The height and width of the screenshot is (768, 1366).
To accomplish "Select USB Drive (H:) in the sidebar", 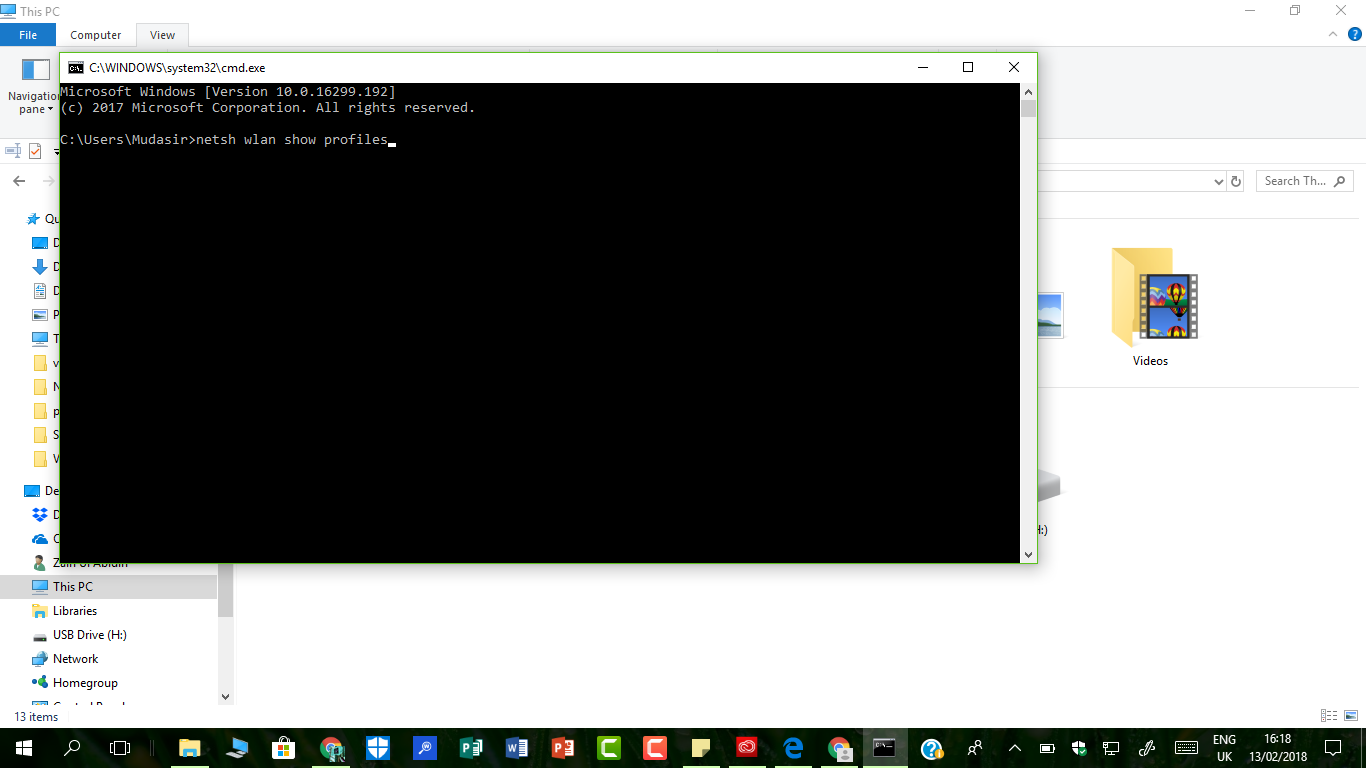I will point(90,634).
